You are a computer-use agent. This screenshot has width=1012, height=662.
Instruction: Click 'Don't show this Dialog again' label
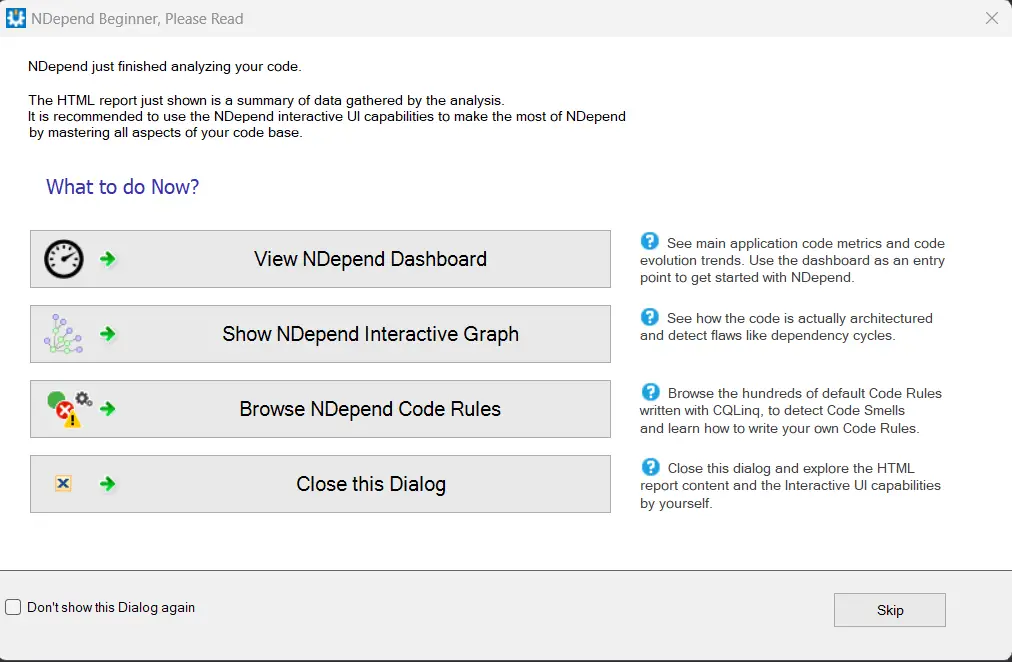[x=110, y=607]
